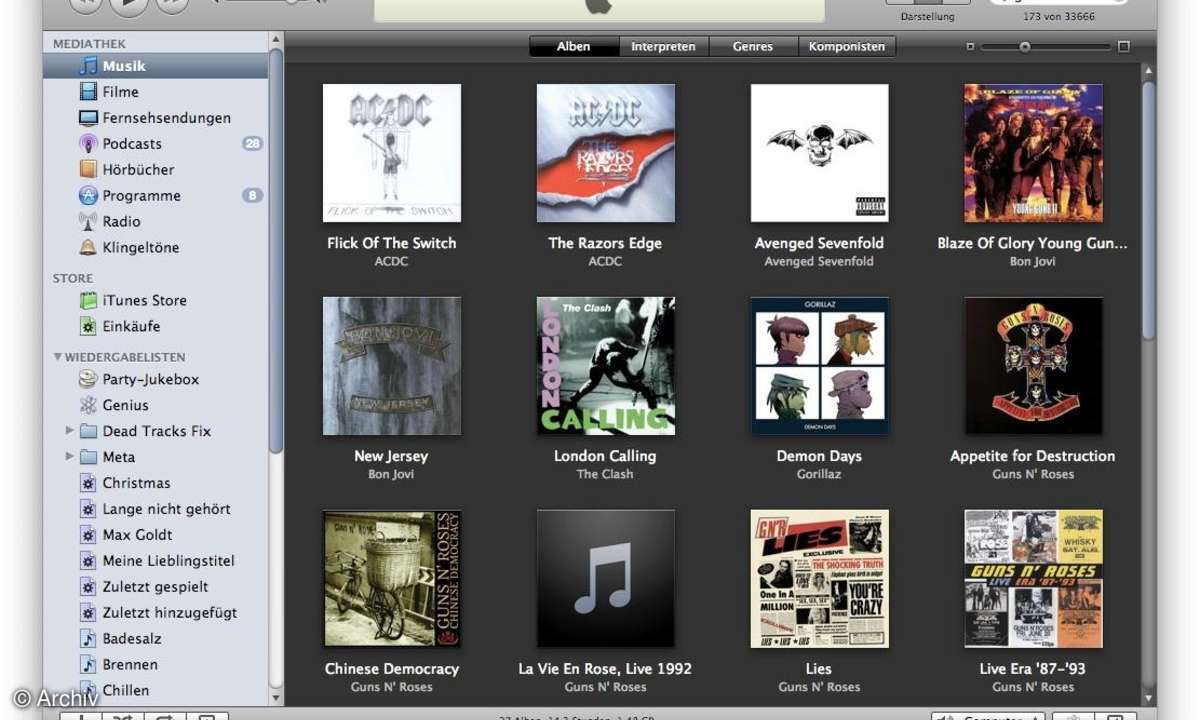Click the 'Appetite for Destruction' album title
This screenshot has height=720, width=1200.
coord(1033,456)
